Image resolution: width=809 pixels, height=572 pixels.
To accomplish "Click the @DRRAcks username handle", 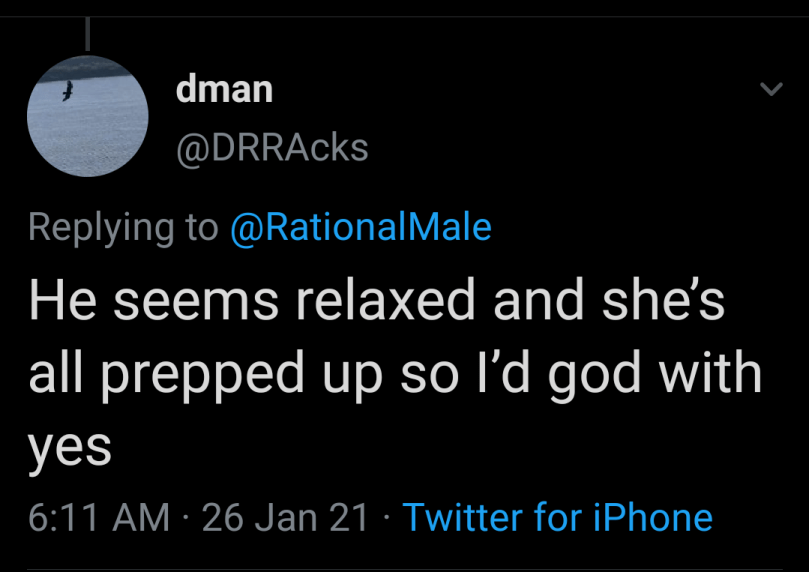I will pyautogui.click(x=272, y=148).
